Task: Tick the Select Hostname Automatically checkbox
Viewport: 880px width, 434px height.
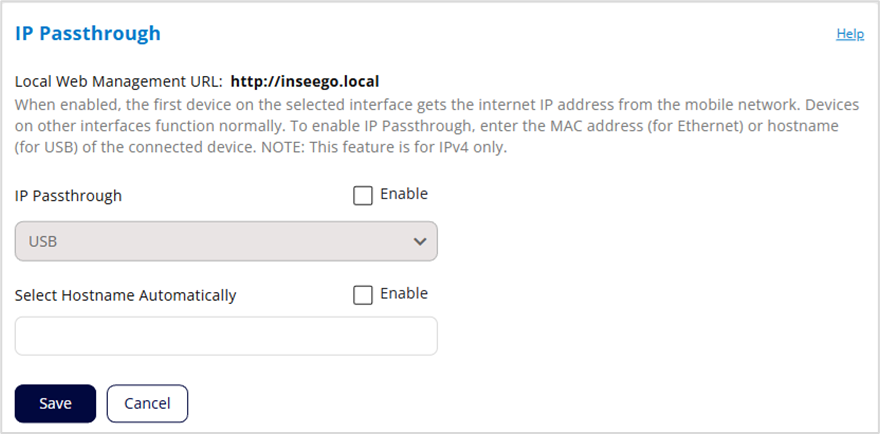Action: pos(363,295)
